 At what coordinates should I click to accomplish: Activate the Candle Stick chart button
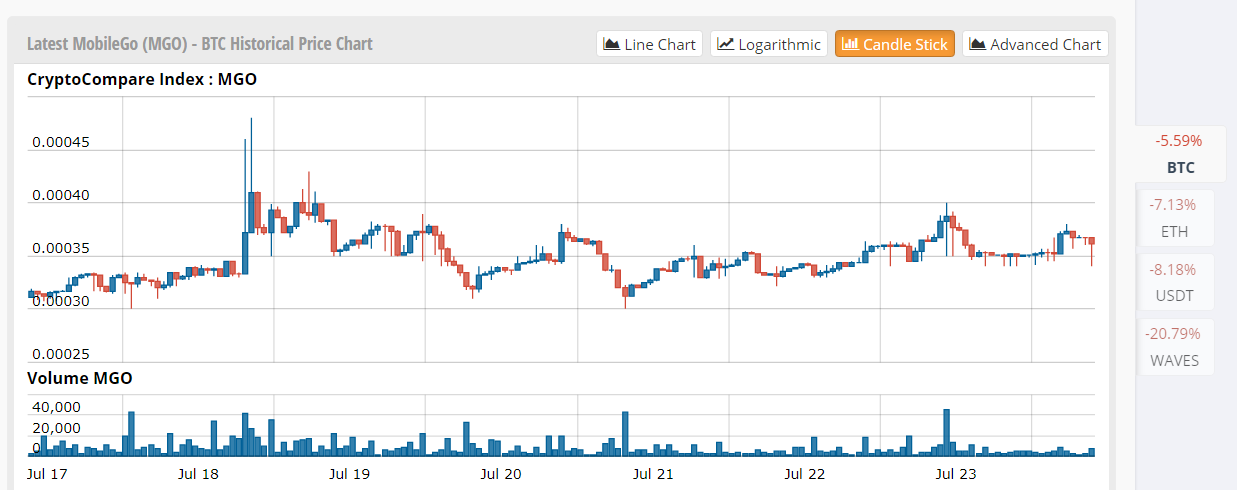coord(895,44)
